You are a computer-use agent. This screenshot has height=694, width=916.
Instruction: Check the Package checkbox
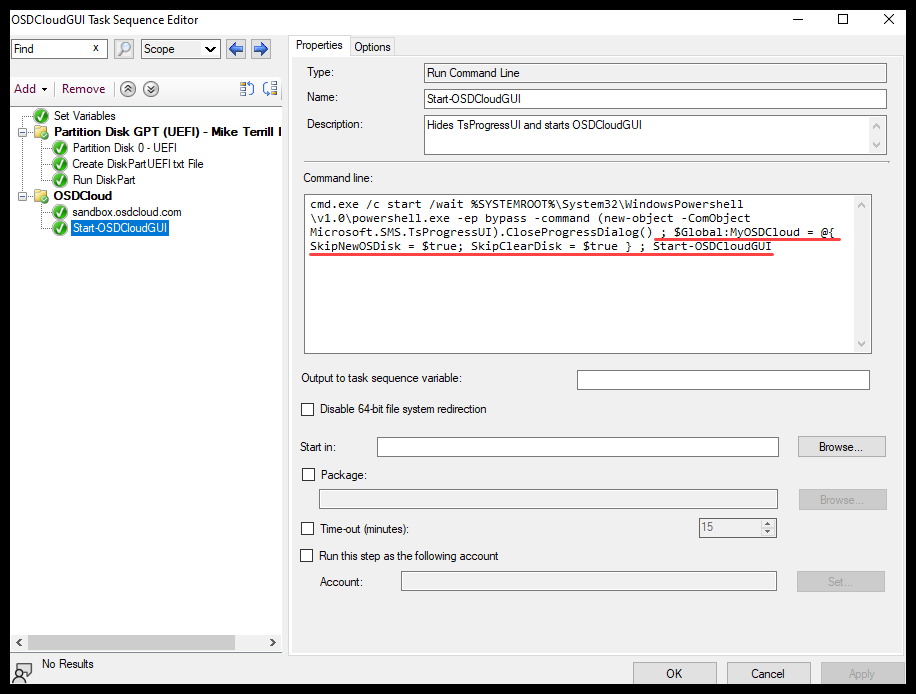[308, 475]
